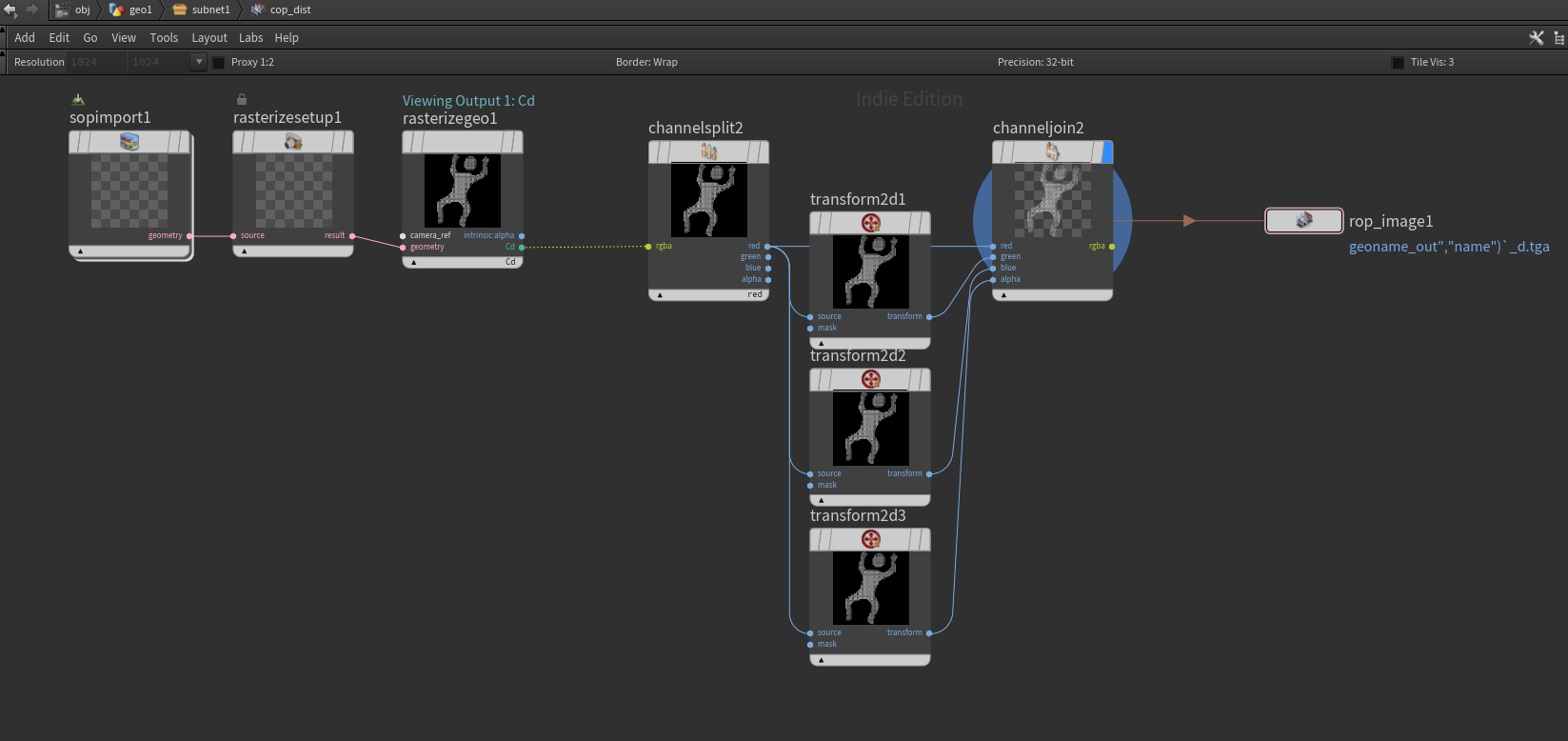The height and width of the screenshot is (741, 1568).
Task: Click the first Resolution field showing 1024
Action: (x=96, y=62)
